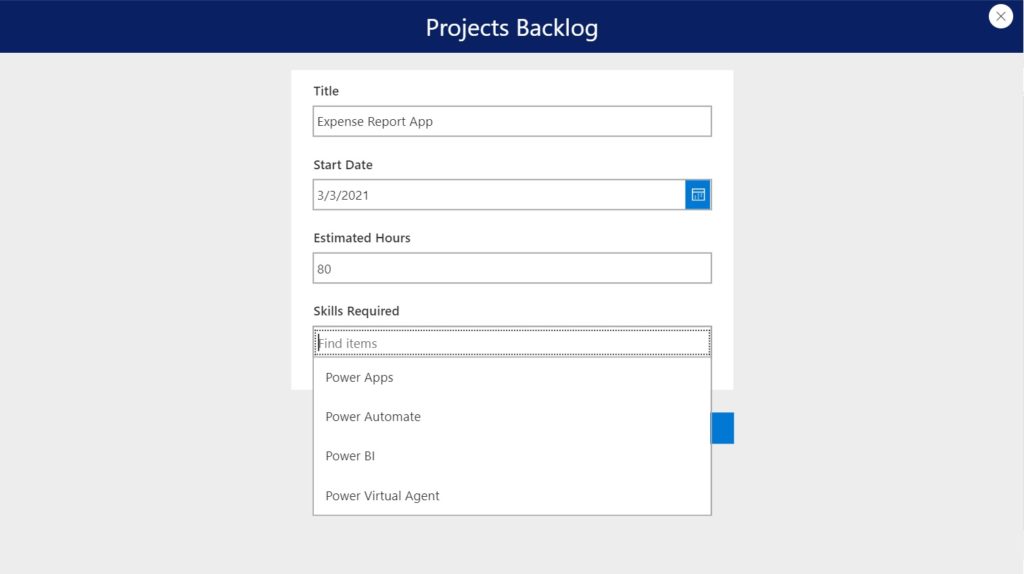Focus the Find items search box

point(512,342)
